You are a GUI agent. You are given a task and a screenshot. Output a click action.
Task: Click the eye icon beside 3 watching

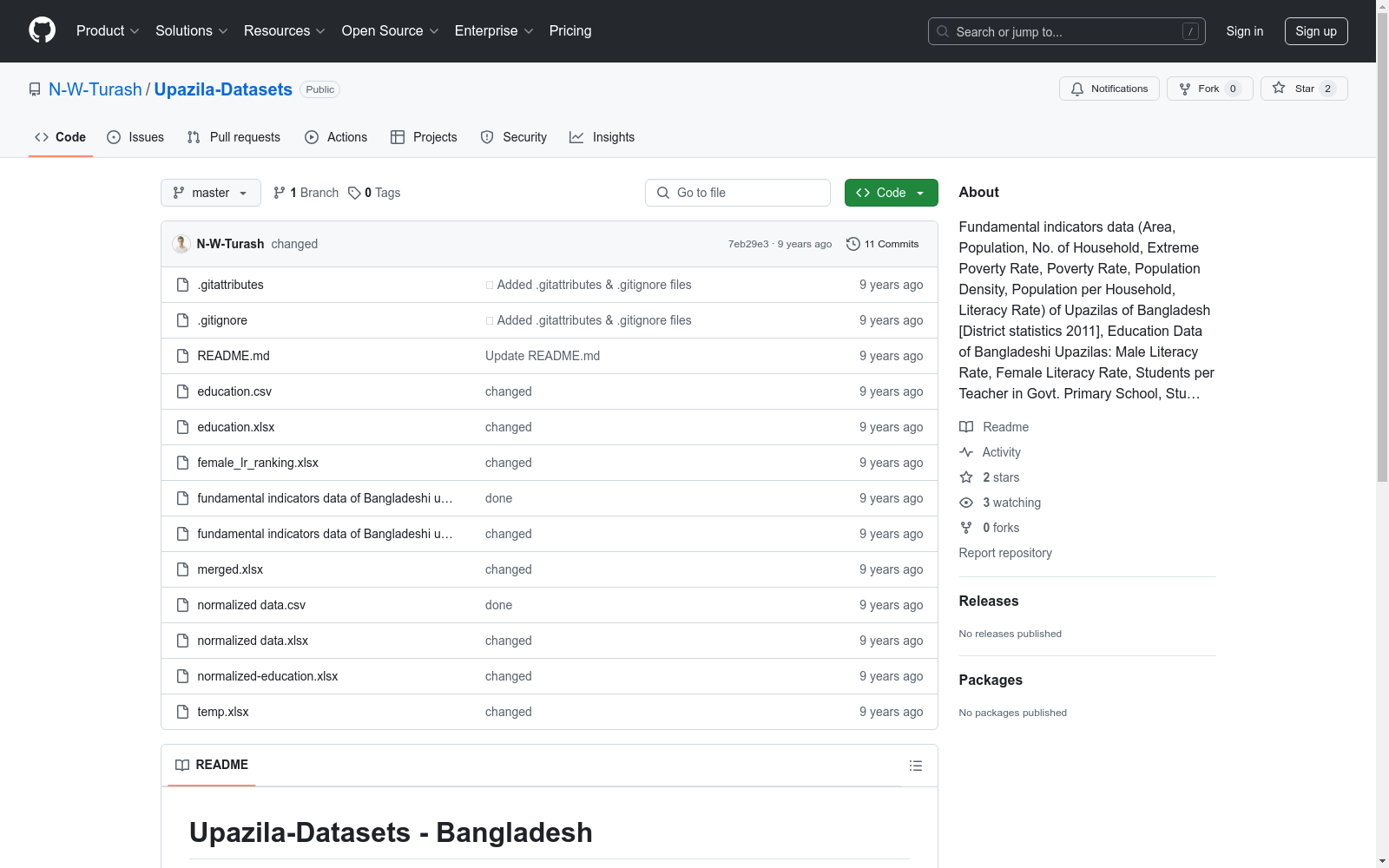pos(966,503)
